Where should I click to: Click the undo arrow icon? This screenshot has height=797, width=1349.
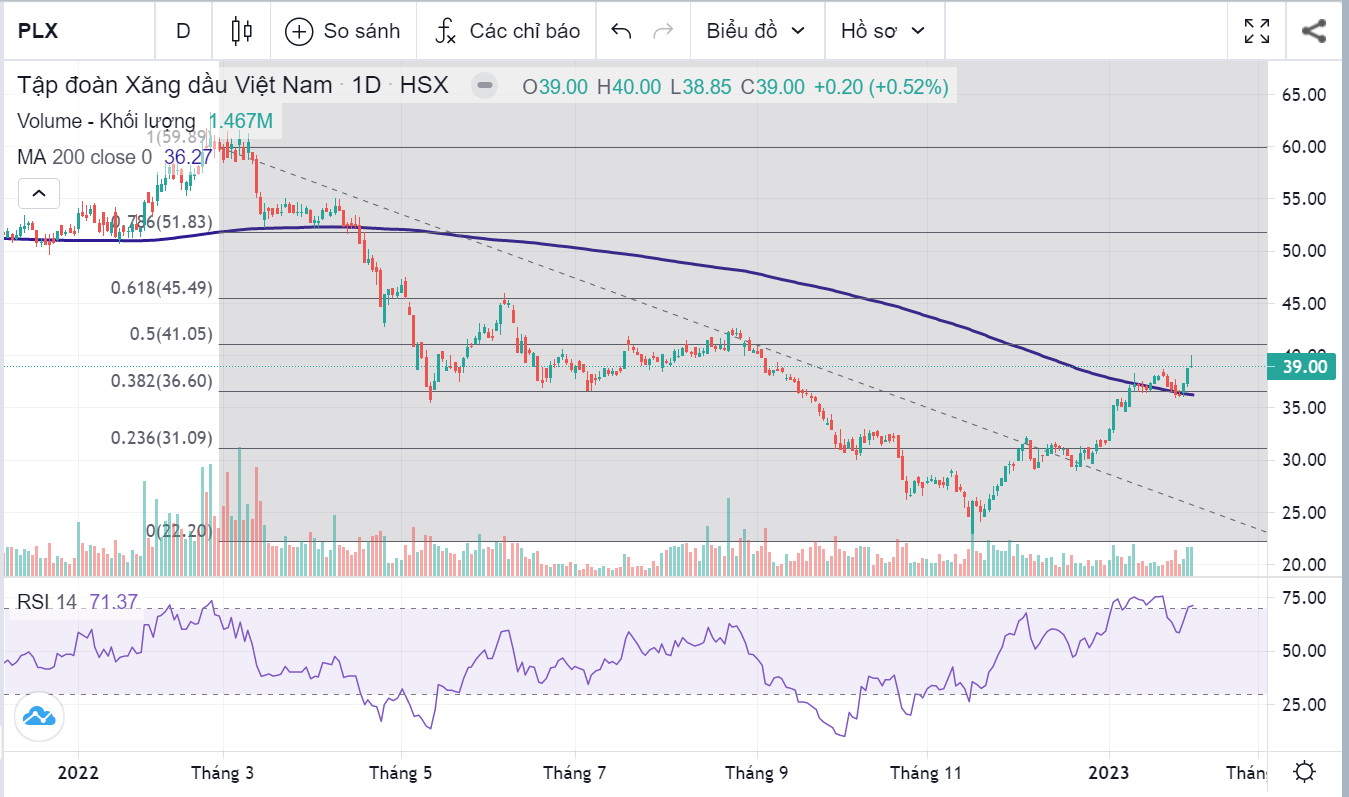pyautogui.click(x=621, y=31)
